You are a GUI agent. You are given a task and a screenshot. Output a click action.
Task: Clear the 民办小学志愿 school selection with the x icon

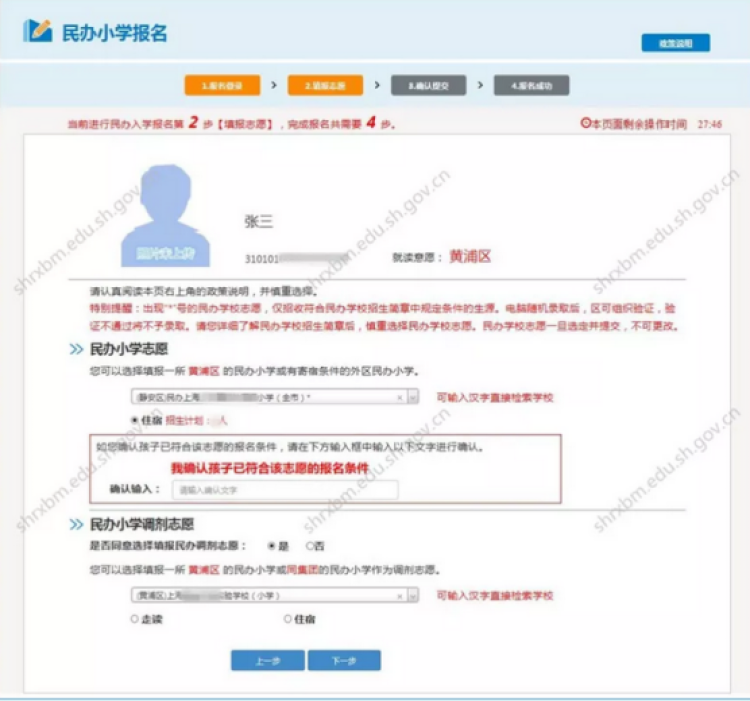point(401,397)
